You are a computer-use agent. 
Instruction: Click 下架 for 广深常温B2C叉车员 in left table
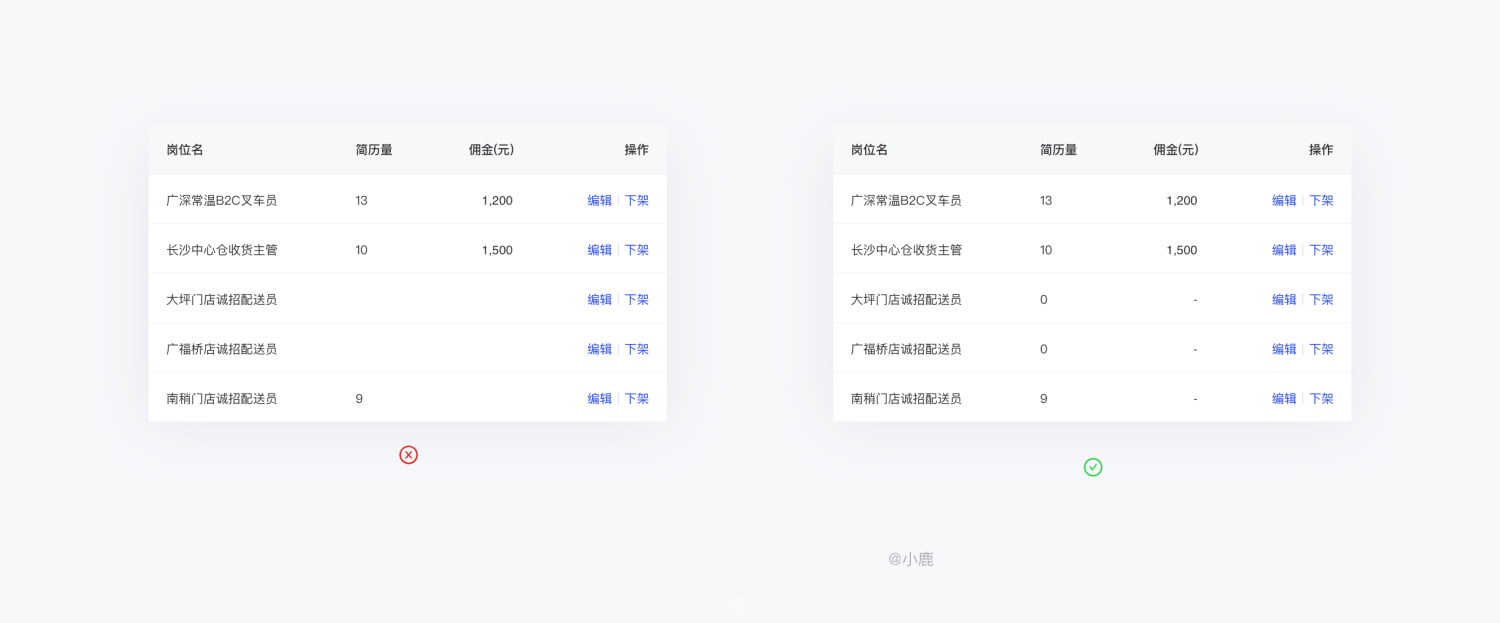tap(637, 200)
